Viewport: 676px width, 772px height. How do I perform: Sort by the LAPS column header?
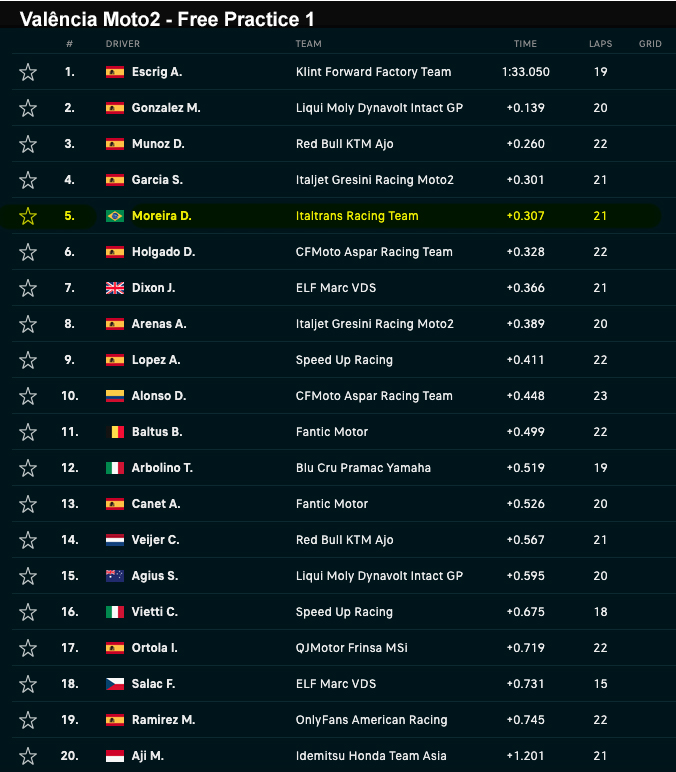[600, 44]
